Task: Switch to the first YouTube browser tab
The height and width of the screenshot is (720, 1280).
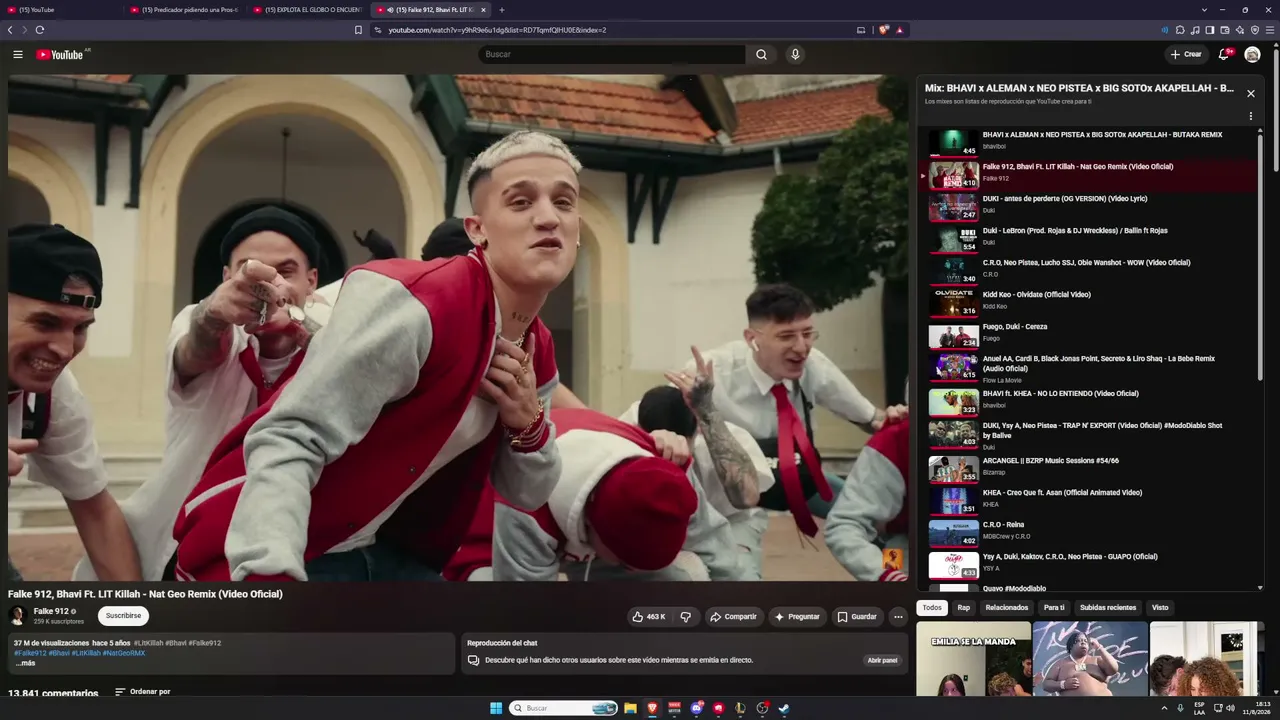Action: point(60,10)
